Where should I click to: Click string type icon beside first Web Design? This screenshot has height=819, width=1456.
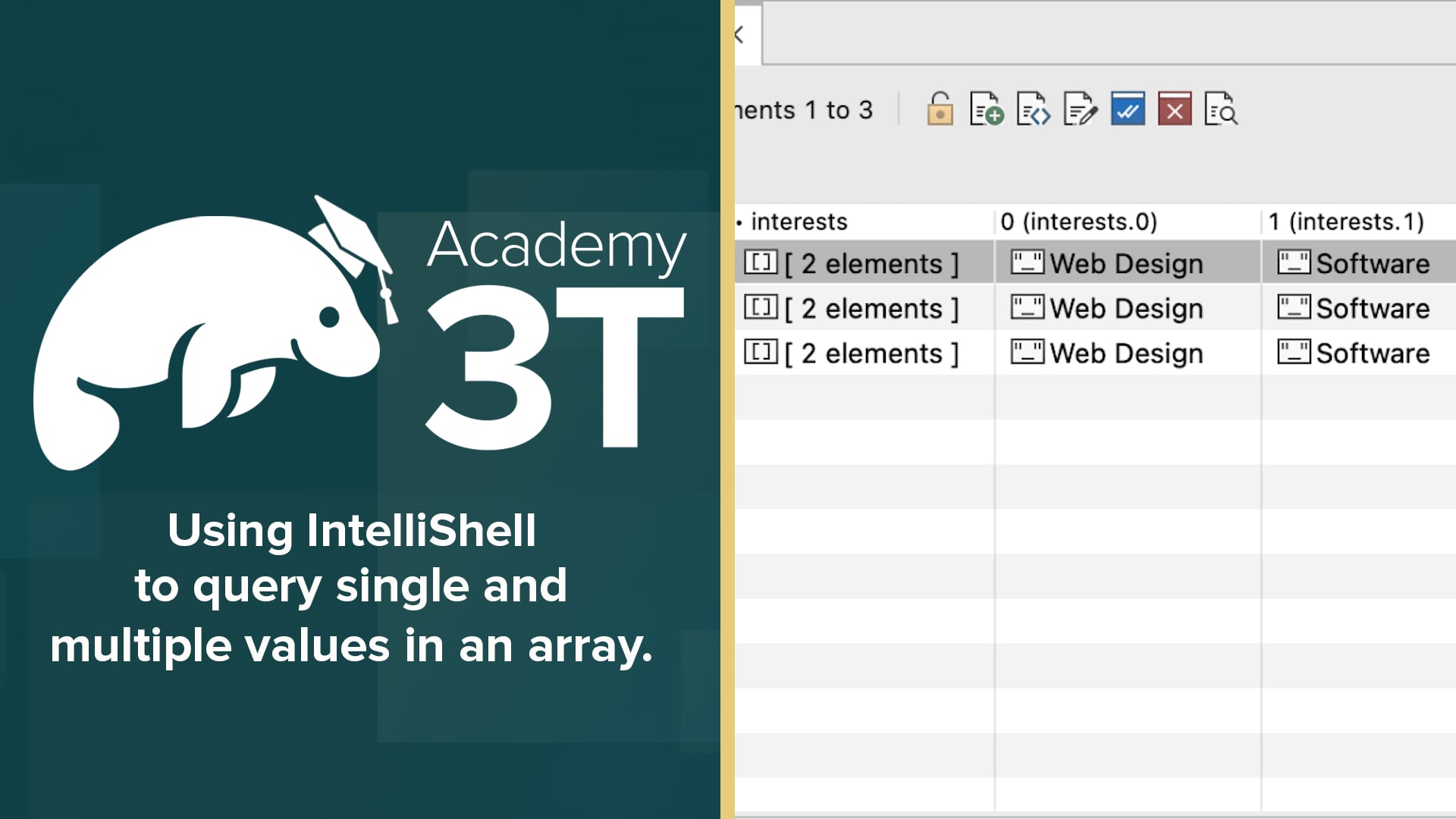tap(1028, 262)
